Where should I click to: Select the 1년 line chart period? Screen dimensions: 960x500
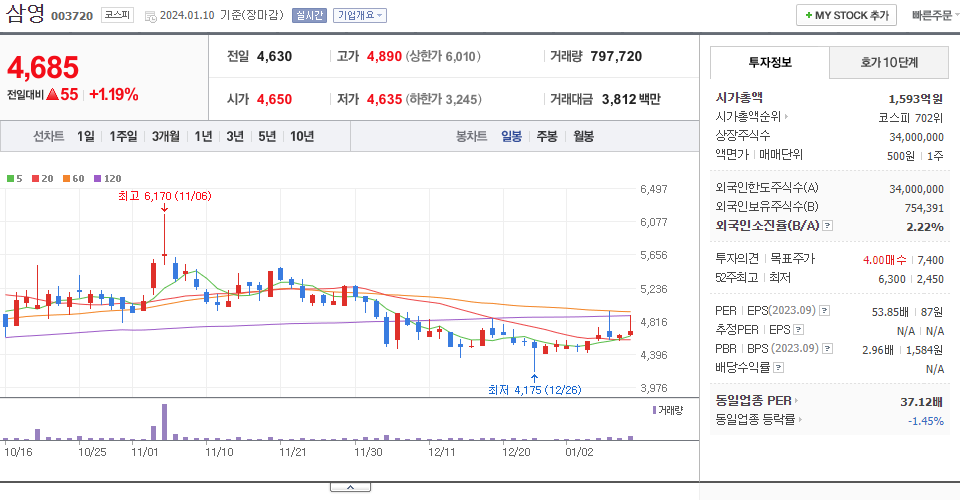point(203,136)
